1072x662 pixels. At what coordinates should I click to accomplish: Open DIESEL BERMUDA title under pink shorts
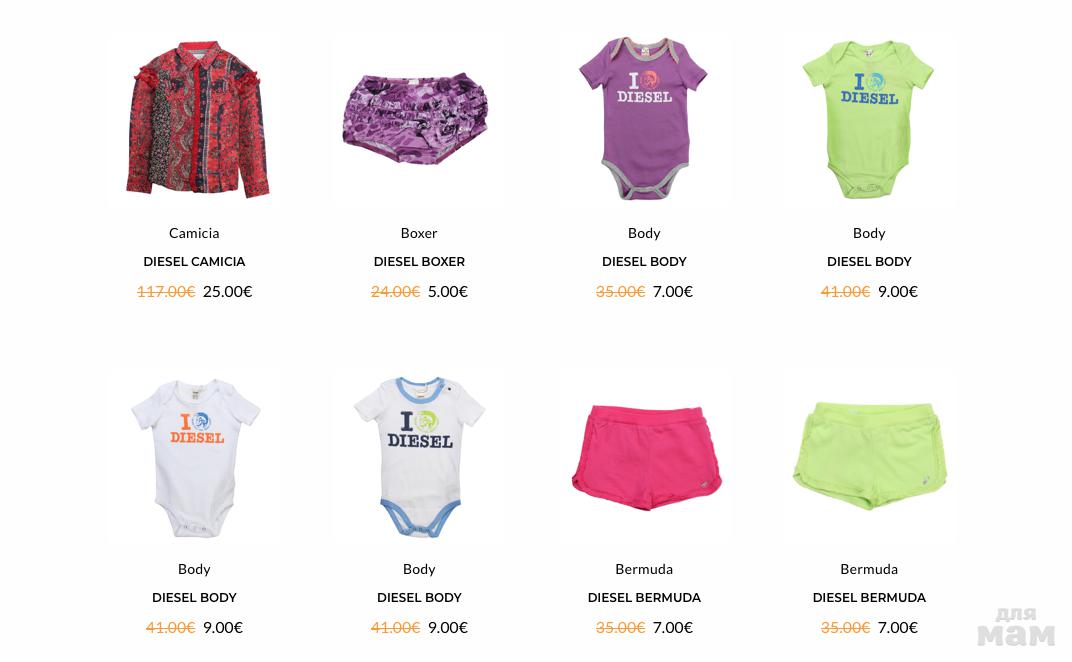click(644, 597)
